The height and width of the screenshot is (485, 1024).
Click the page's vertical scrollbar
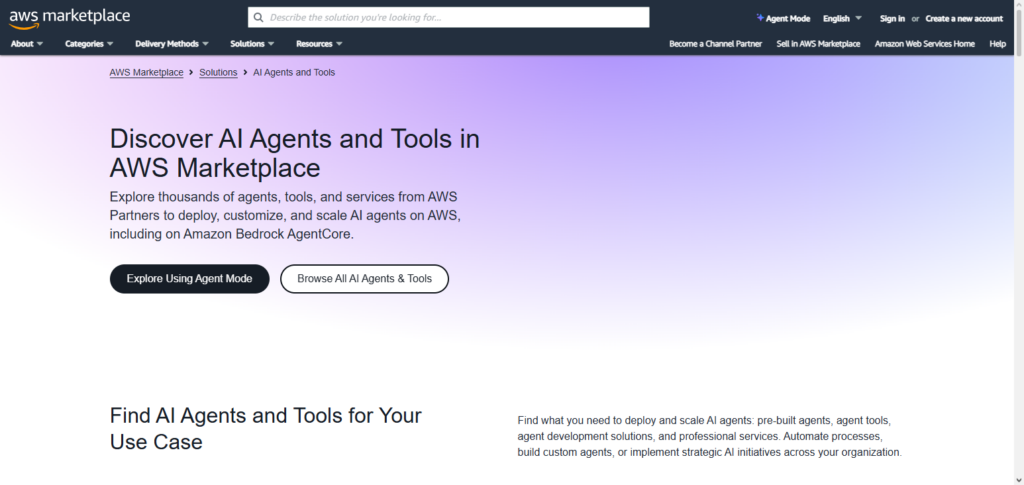(1019, 242)
